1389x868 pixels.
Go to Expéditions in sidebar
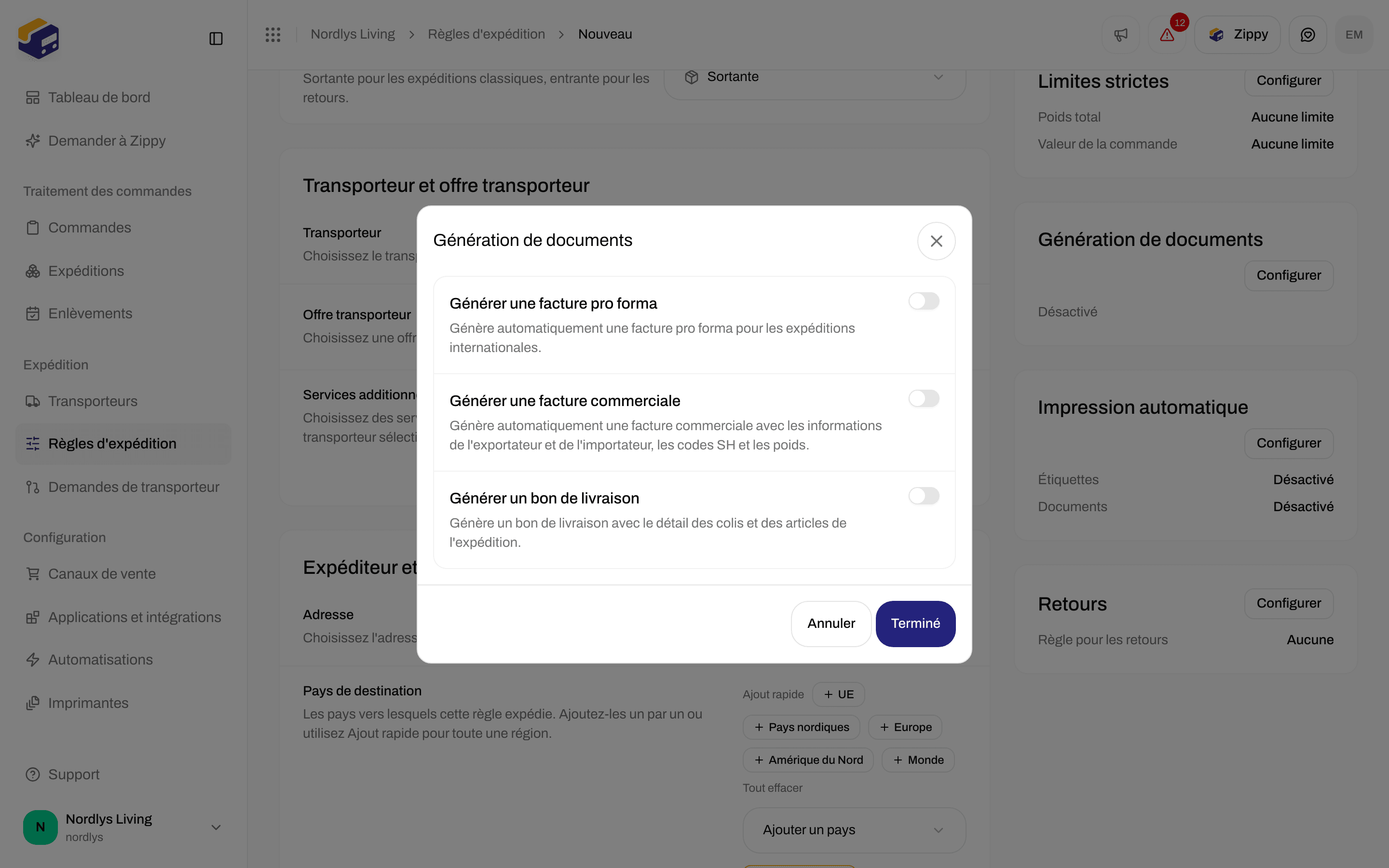123,271
